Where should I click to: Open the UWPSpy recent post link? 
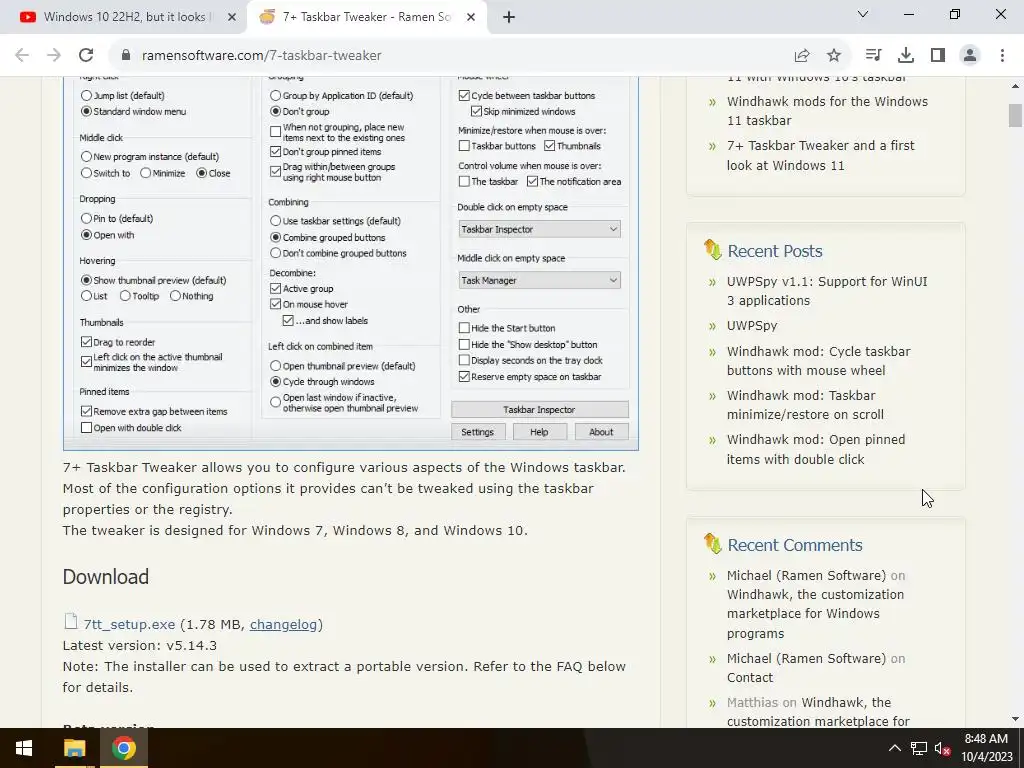click(x=752, y=325)
